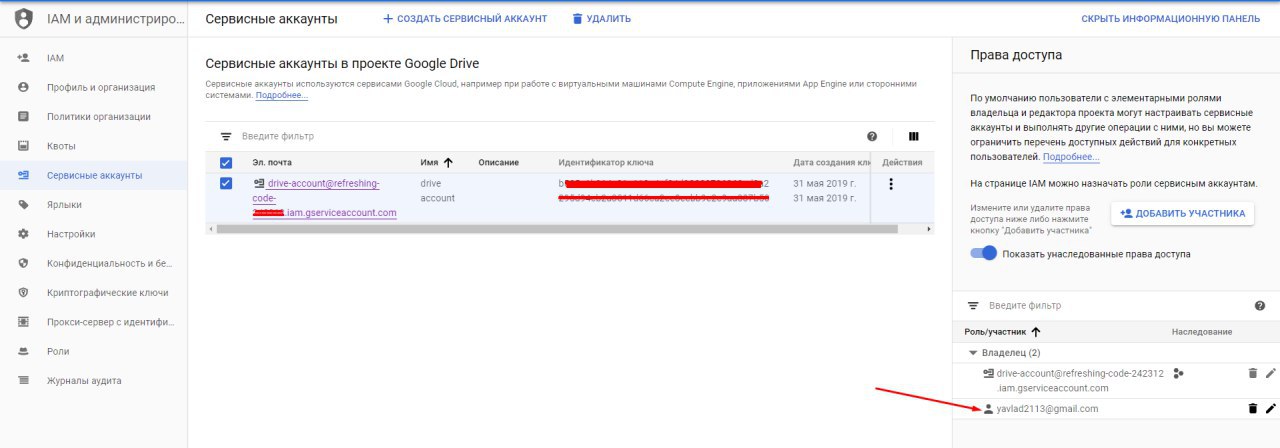Image resolution: width=1280 pixels, height=448 pixels.
Task: Click the filter icon above the table
Action: (226, 136)
